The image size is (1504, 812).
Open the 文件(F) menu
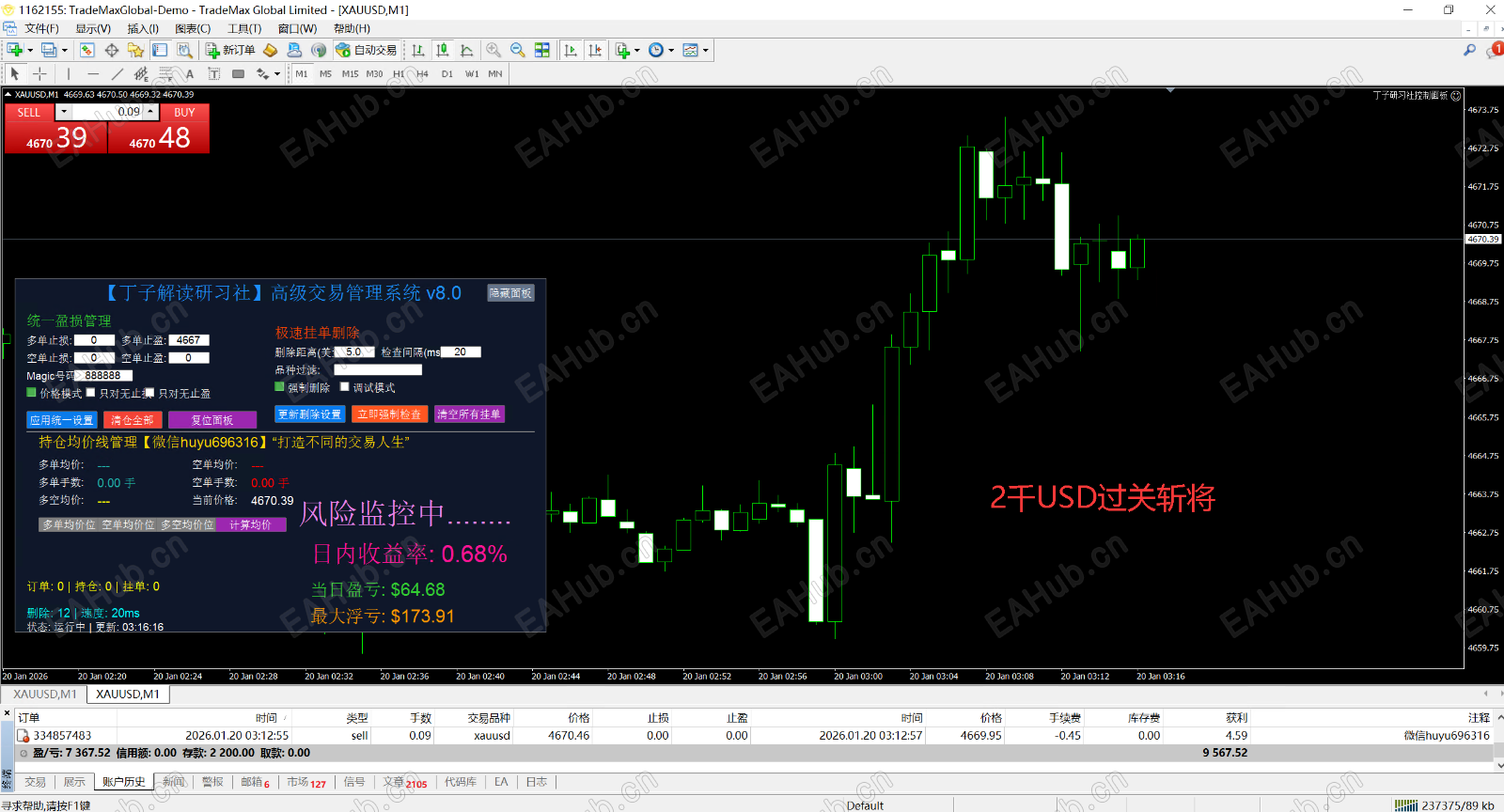click(x=41, y=28)
